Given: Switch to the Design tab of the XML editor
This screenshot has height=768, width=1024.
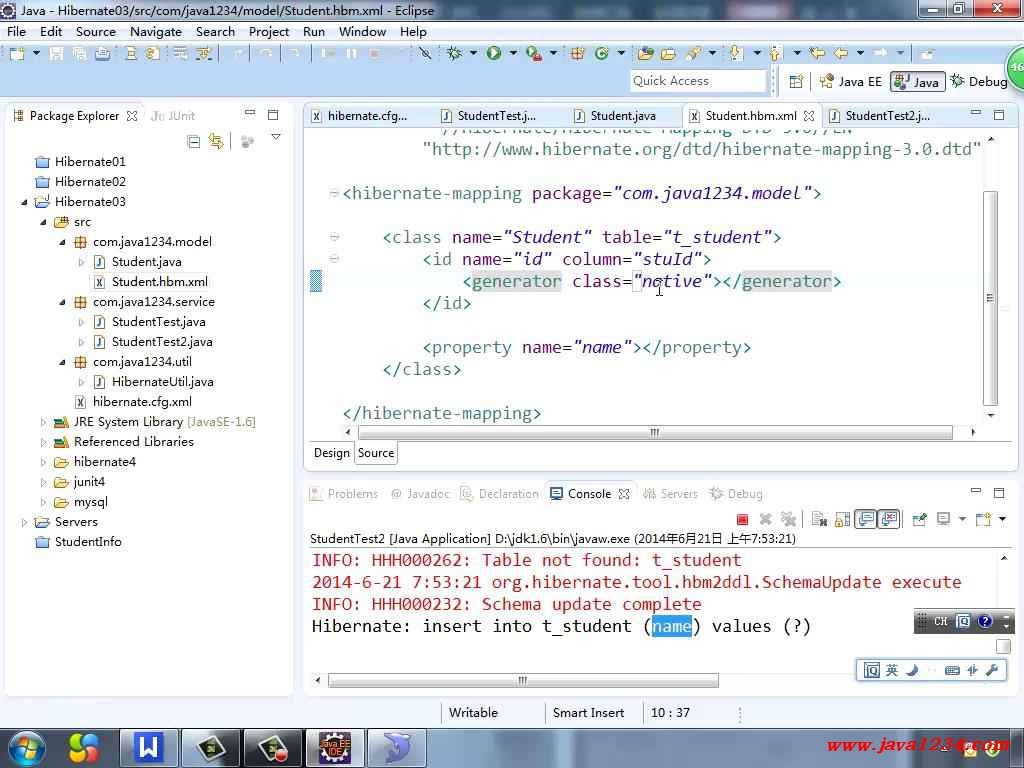Looking at the screenshot, I should coord(332,453).
